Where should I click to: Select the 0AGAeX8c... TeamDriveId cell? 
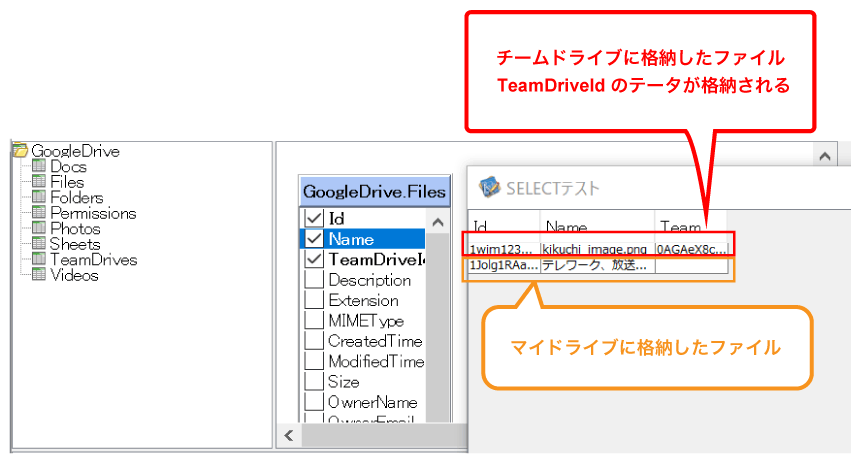(691, 249)
